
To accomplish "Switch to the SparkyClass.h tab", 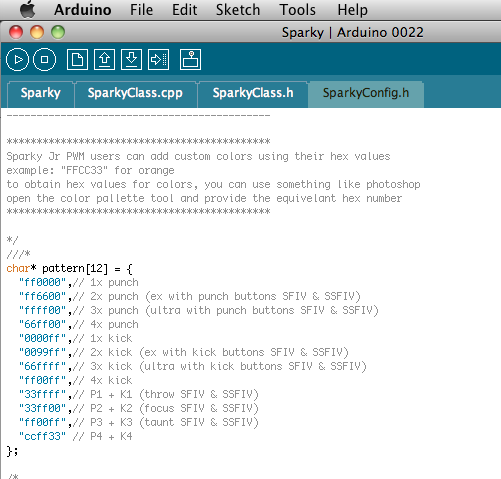I will [253, 93].
